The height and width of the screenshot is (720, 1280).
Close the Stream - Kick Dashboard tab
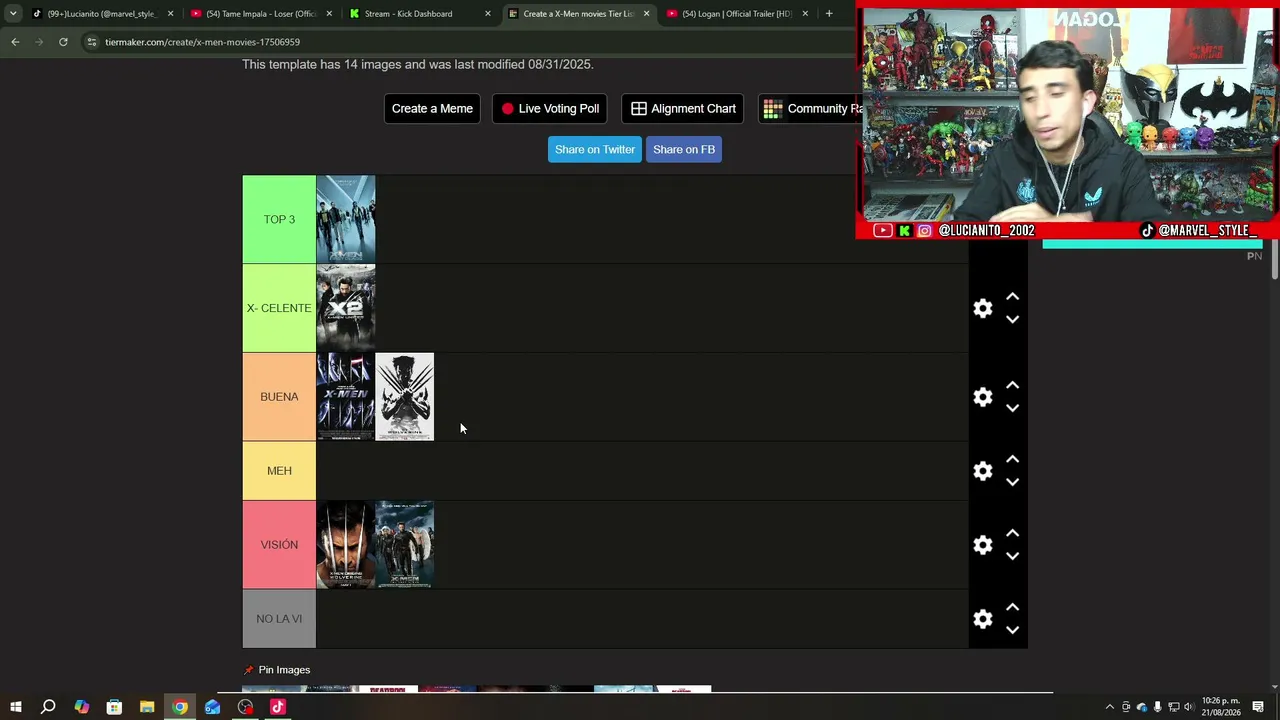coord(488,14)
